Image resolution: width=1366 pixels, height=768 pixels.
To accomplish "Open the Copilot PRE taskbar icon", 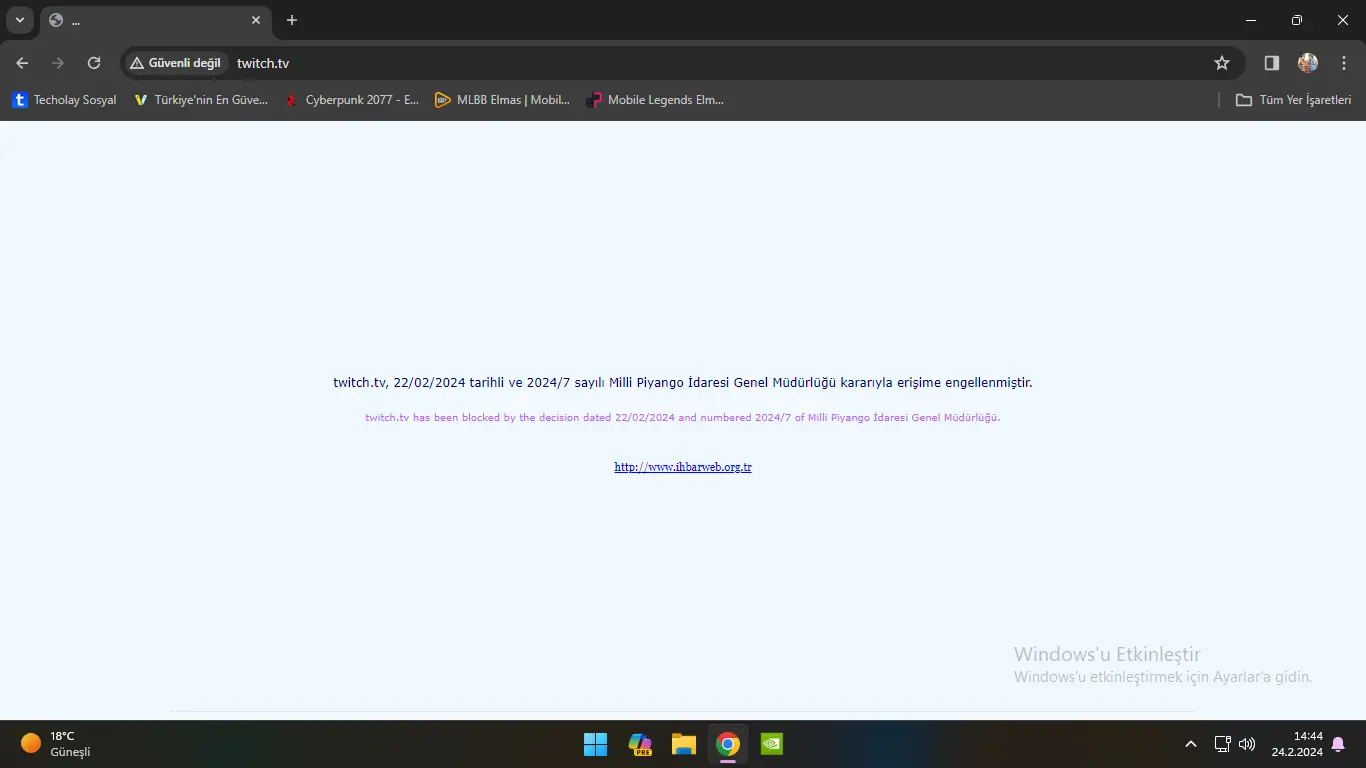I will click(x=640, y=744).
